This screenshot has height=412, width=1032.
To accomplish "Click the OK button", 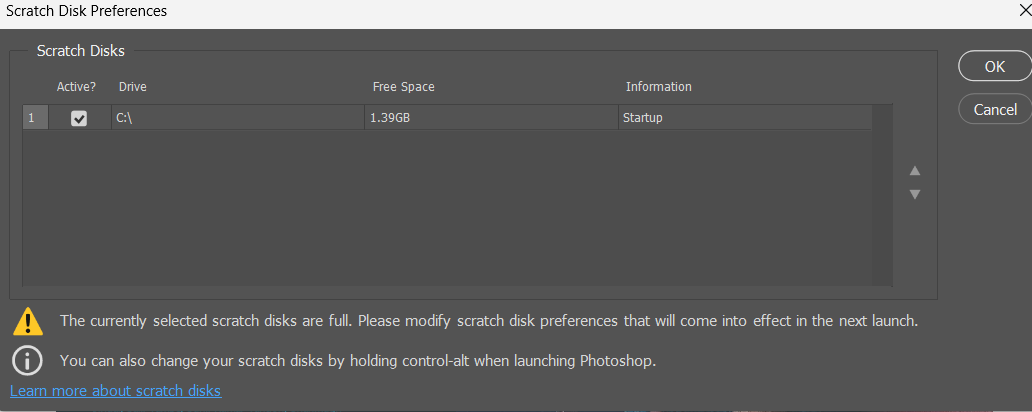I will coord(994,67).
